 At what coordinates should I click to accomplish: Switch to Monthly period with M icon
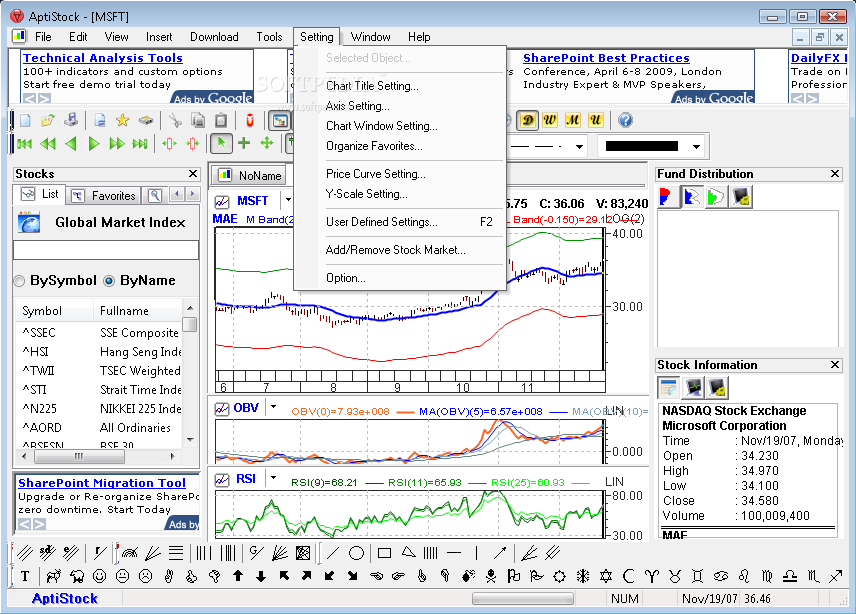click(x=573, y=120)
